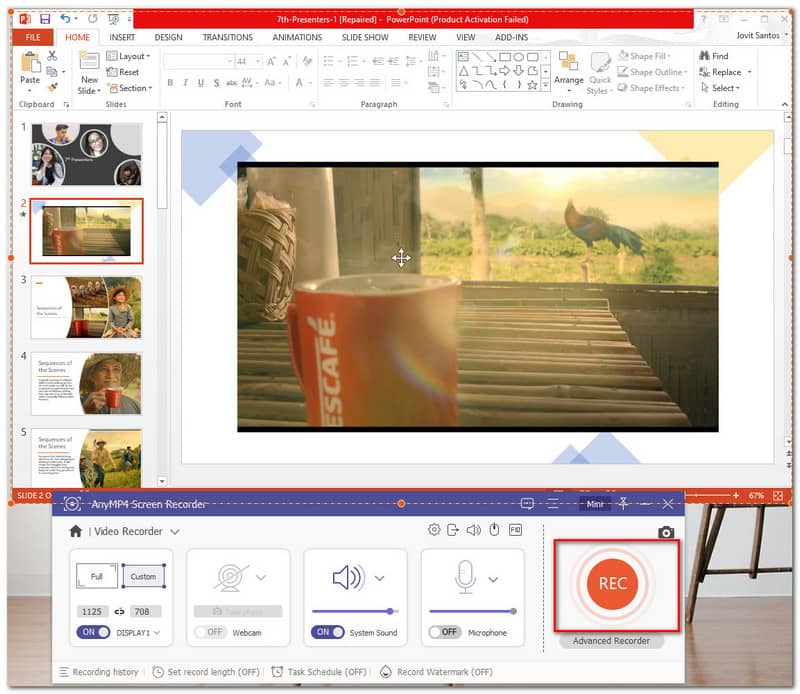The image size is (800, 694).
Task: Disable the System Sound toggle
Action: click(x=327, y=633)
